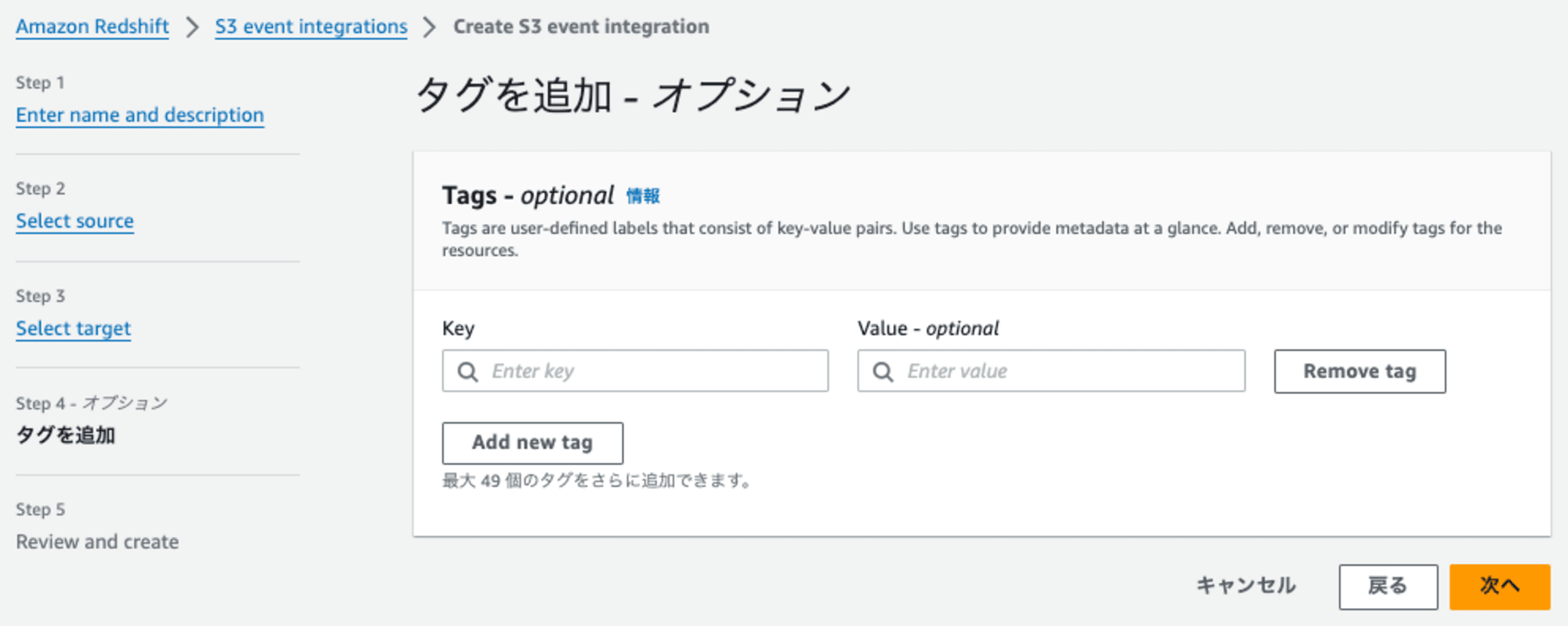
Task: Click the Review and create step text
Action: 97,542
